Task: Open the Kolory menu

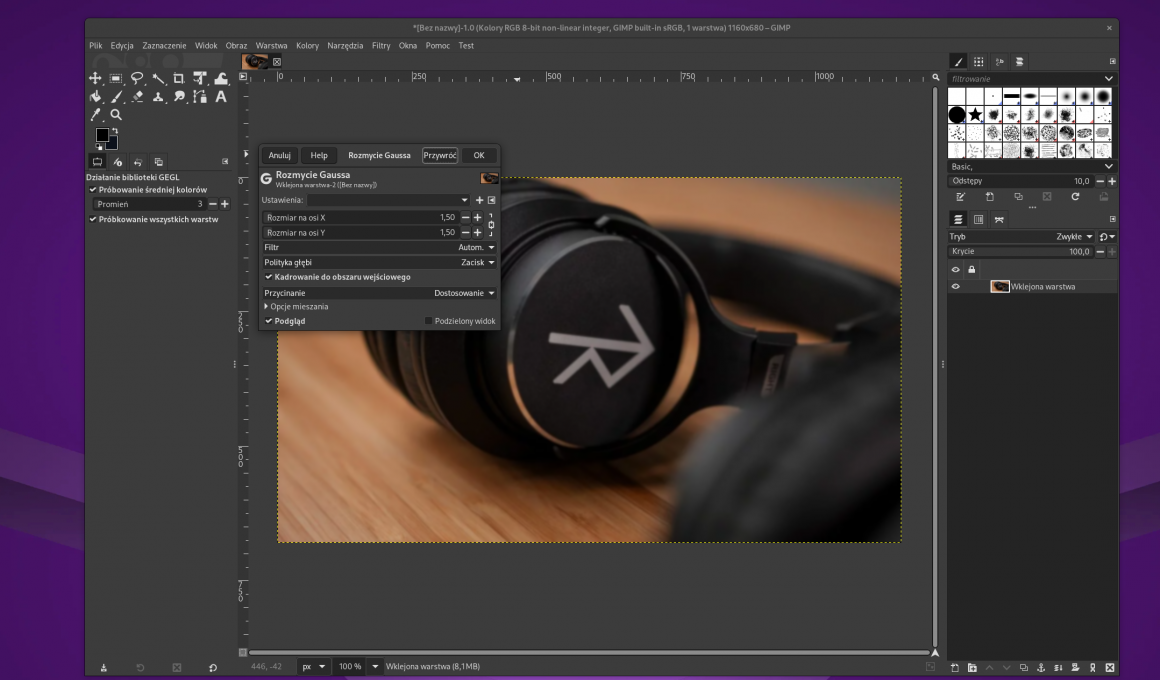Action: tap(307, 45)
